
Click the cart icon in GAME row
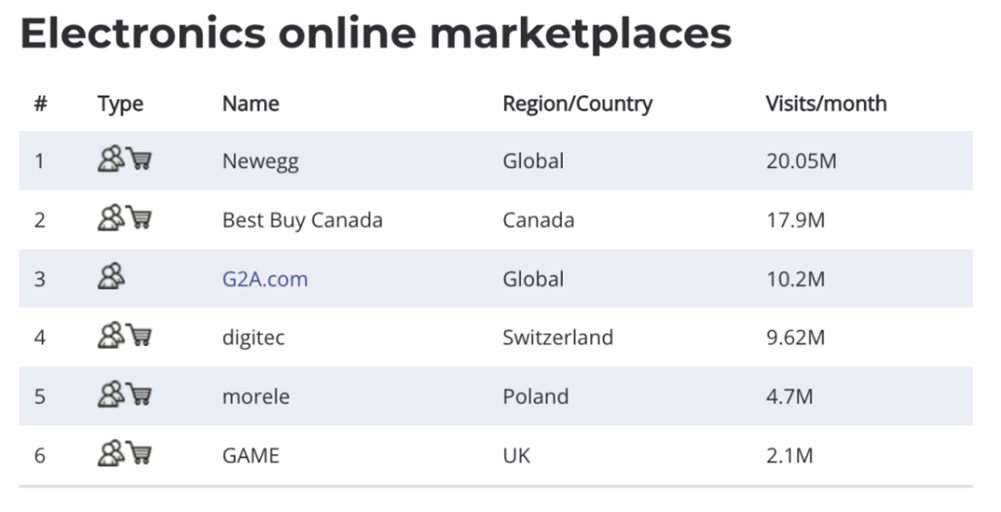(x=139, y=453)
